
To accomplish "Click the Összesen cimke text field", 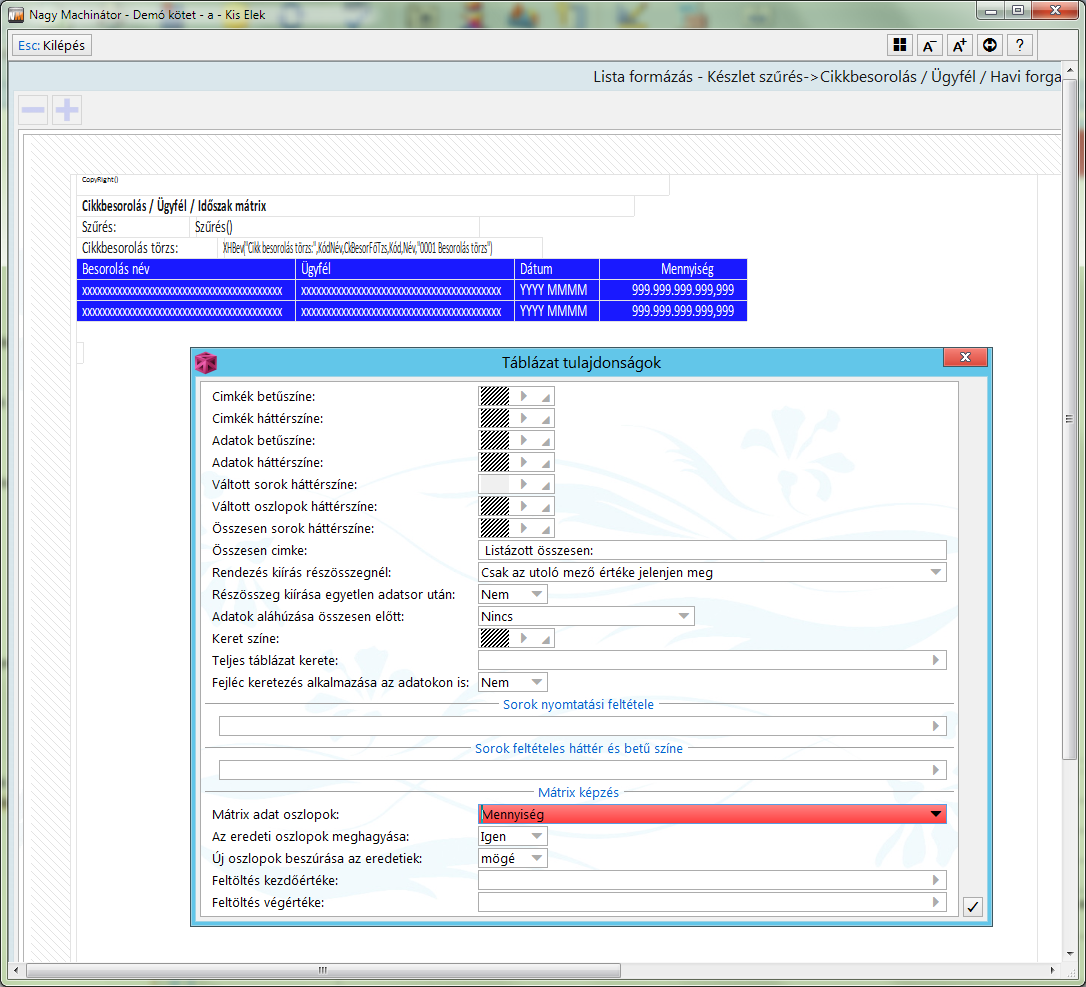I will coord(712,551).
